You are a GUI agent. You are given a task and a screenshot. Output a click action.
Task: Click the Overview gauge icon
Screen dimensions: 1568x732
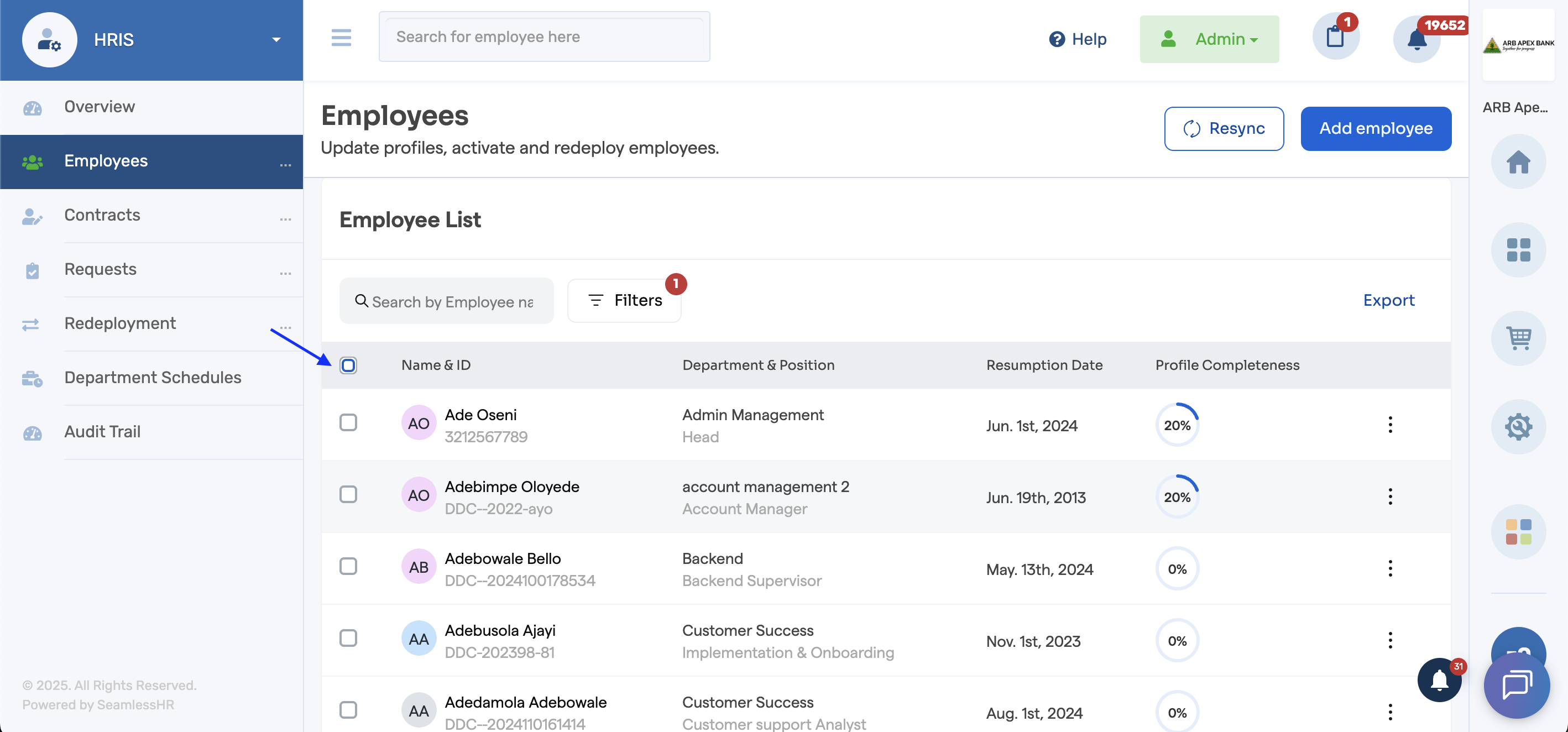(x=32, y=108)
